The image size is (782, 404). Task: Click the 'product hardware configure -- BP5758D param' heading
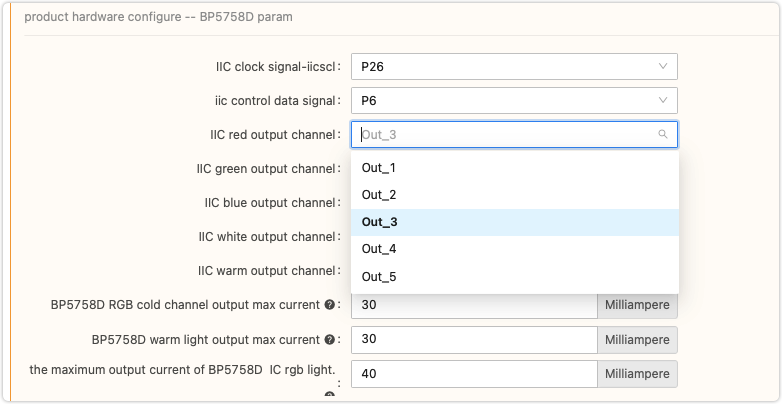[x=159, y=17]
